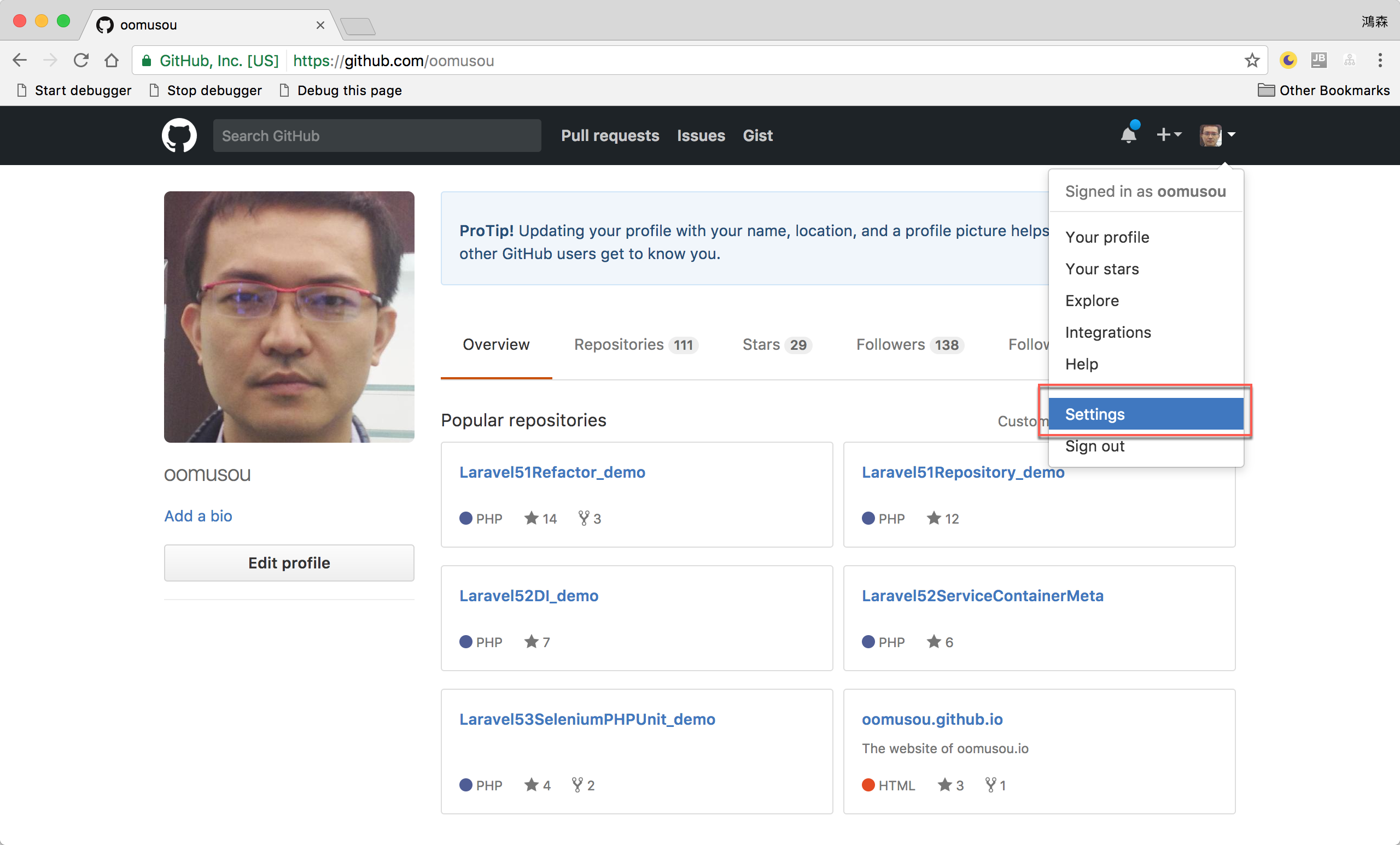This screenshot has width=1400, height=845.
Task: Click the profile photo
Action: coord(289,317)
